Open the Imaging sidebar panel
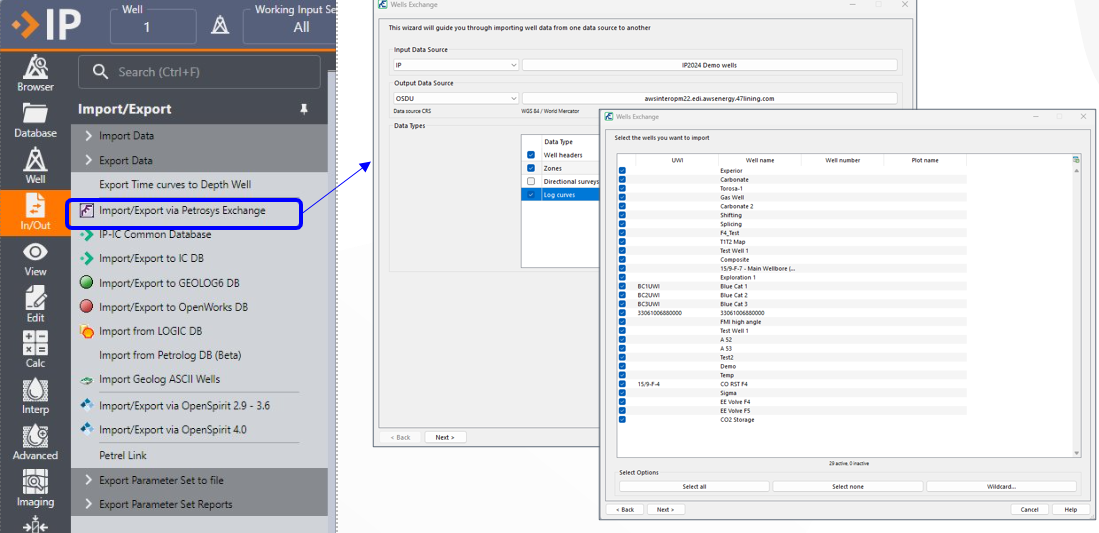 click(35, 488)
